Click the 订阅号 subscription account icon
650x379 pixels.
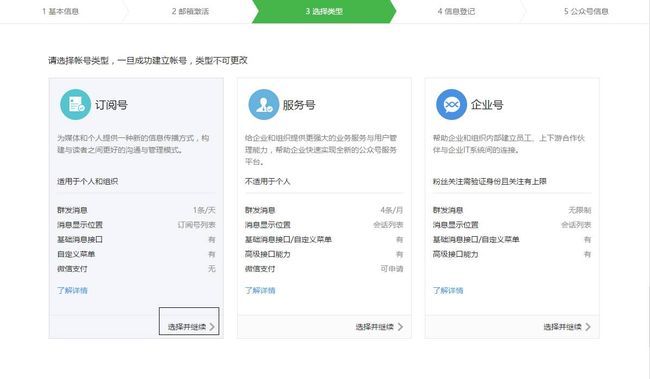75,104
